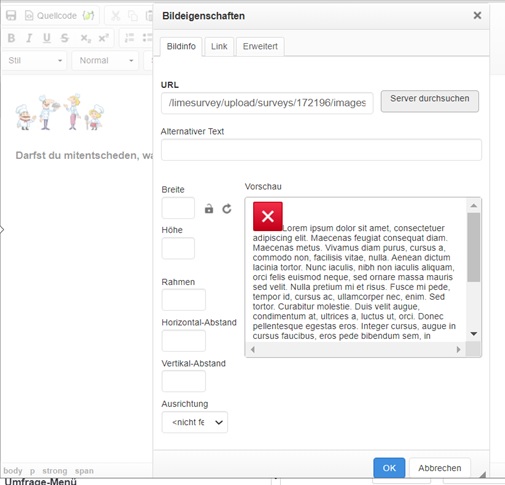
Task: Open the Normal paragraph format dropdown
Action: [105, 60]
